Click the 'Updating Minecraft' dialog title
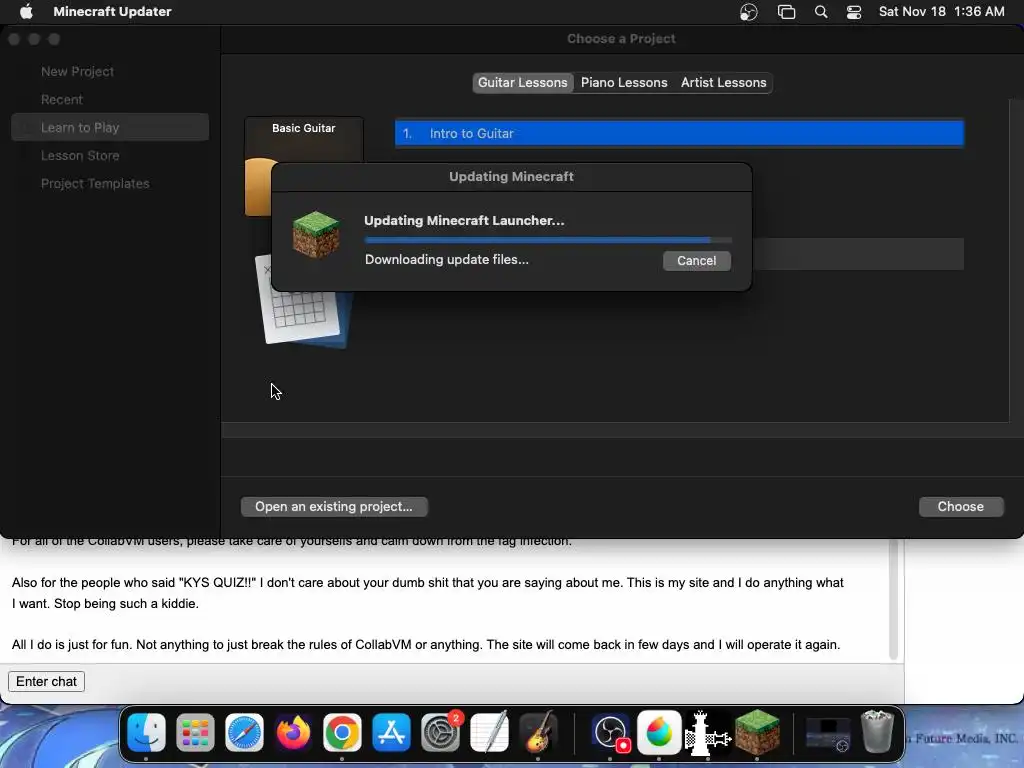Screen dimensions: 1024x768 point(511,176)
